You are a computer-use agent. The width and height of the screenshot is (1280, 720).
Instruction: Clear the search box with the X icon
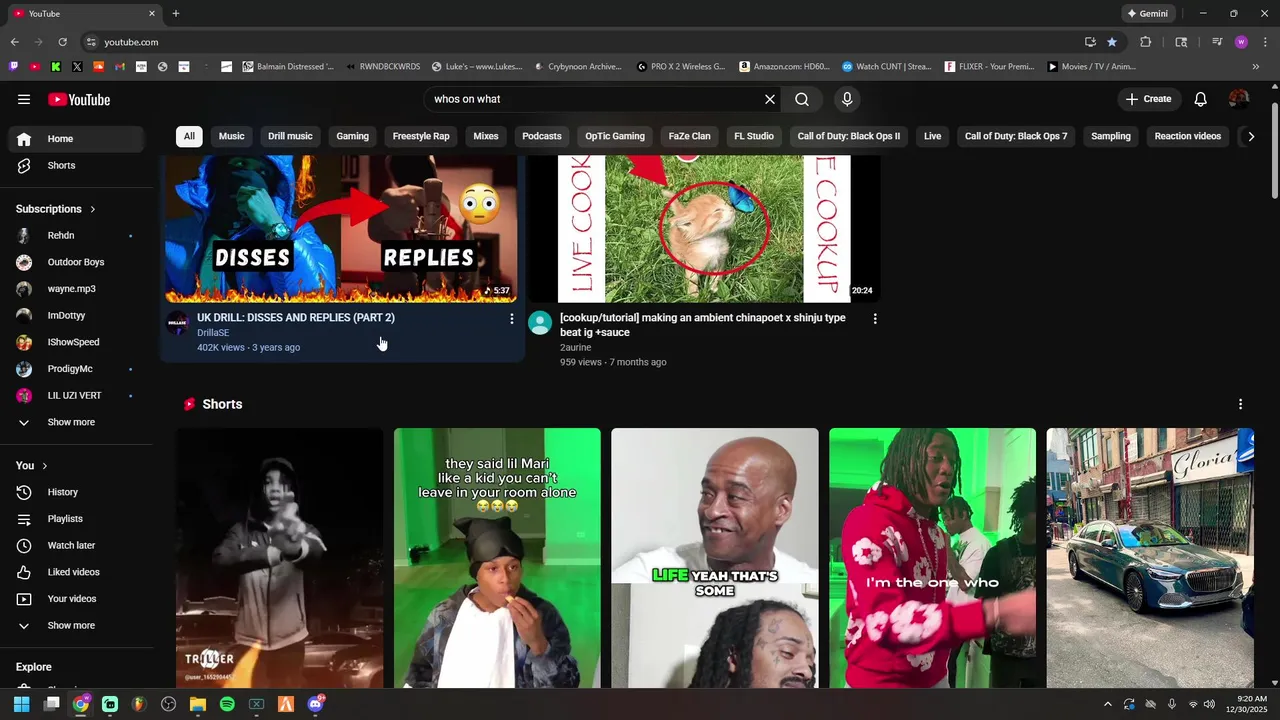(770, 99)
